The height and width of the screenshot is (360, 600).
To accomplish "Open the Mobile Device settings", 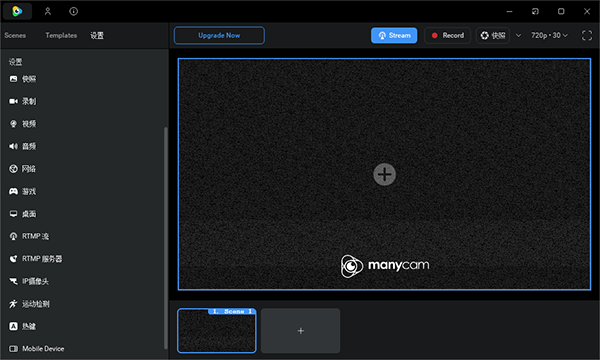I will [37, 349].
